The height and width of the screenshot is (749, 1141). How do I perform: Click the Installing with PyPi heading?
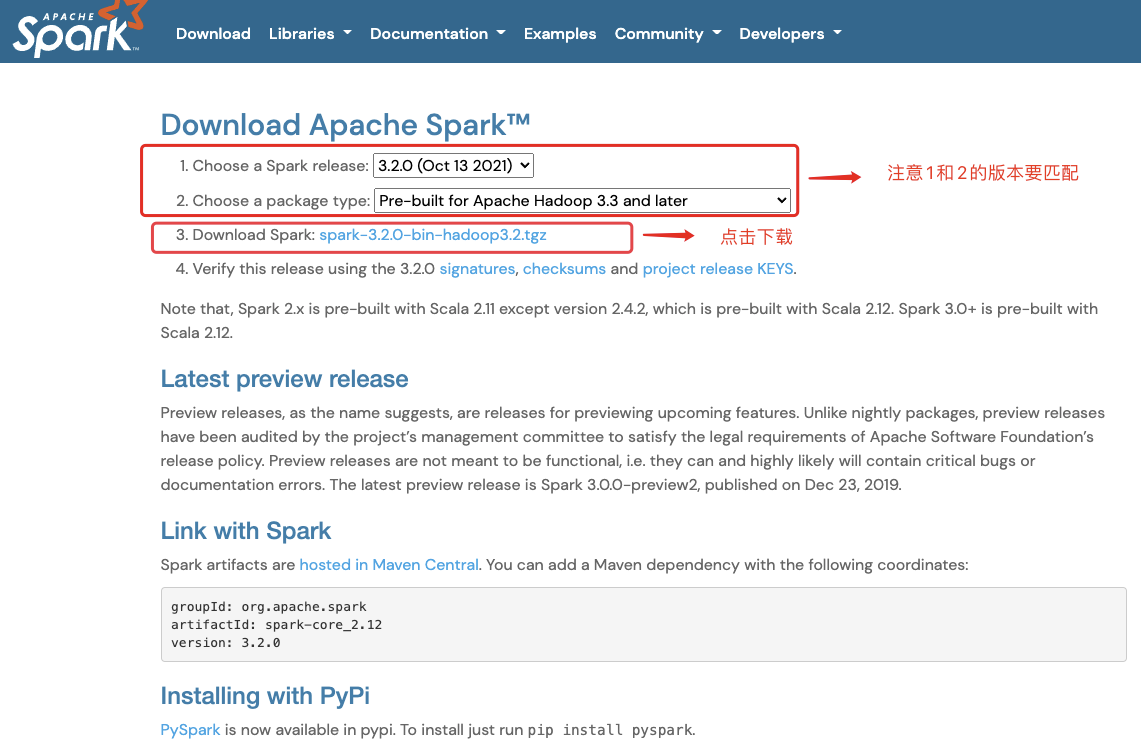pos(265,696)
